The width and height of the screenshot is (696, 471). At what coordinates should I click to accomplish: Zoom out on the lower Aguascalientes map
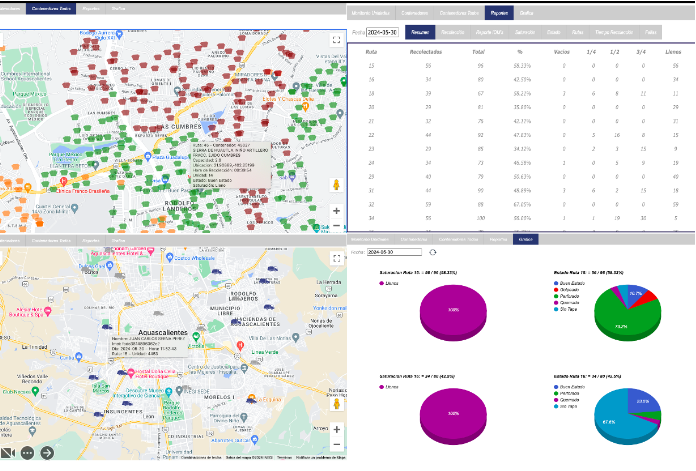click(x=337, y=444)
